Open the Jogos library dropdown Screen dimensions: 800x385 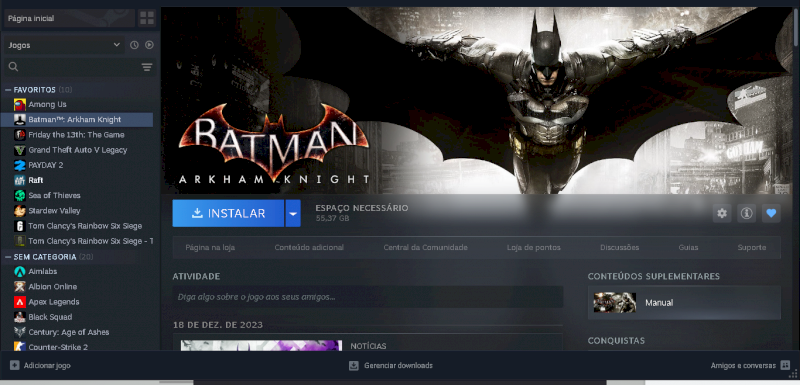coord(64,45)
